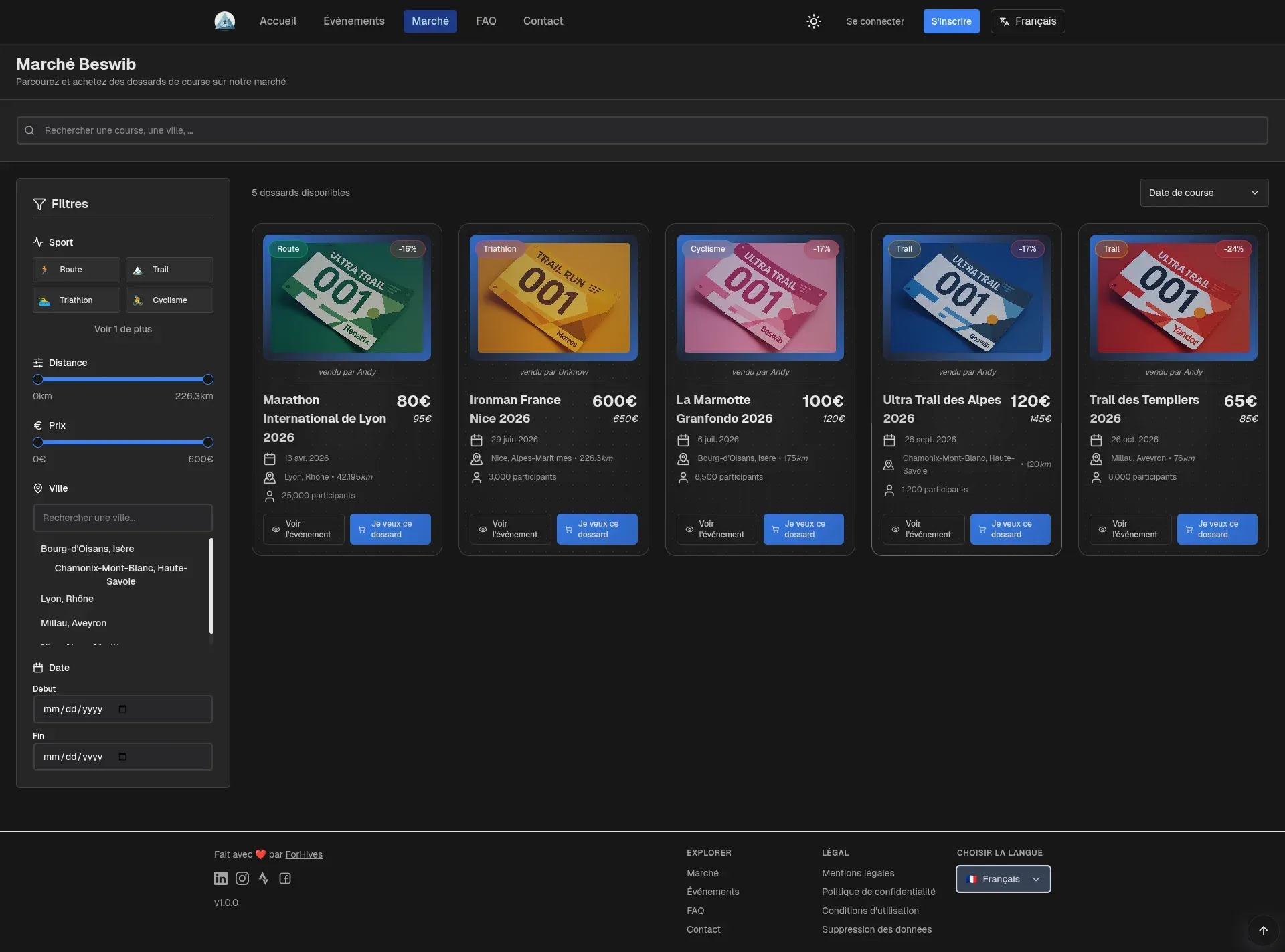Open the ForHives footer link
Image resolution: width=1285 pixels, height=952 pixels.
tap(304, 854)
